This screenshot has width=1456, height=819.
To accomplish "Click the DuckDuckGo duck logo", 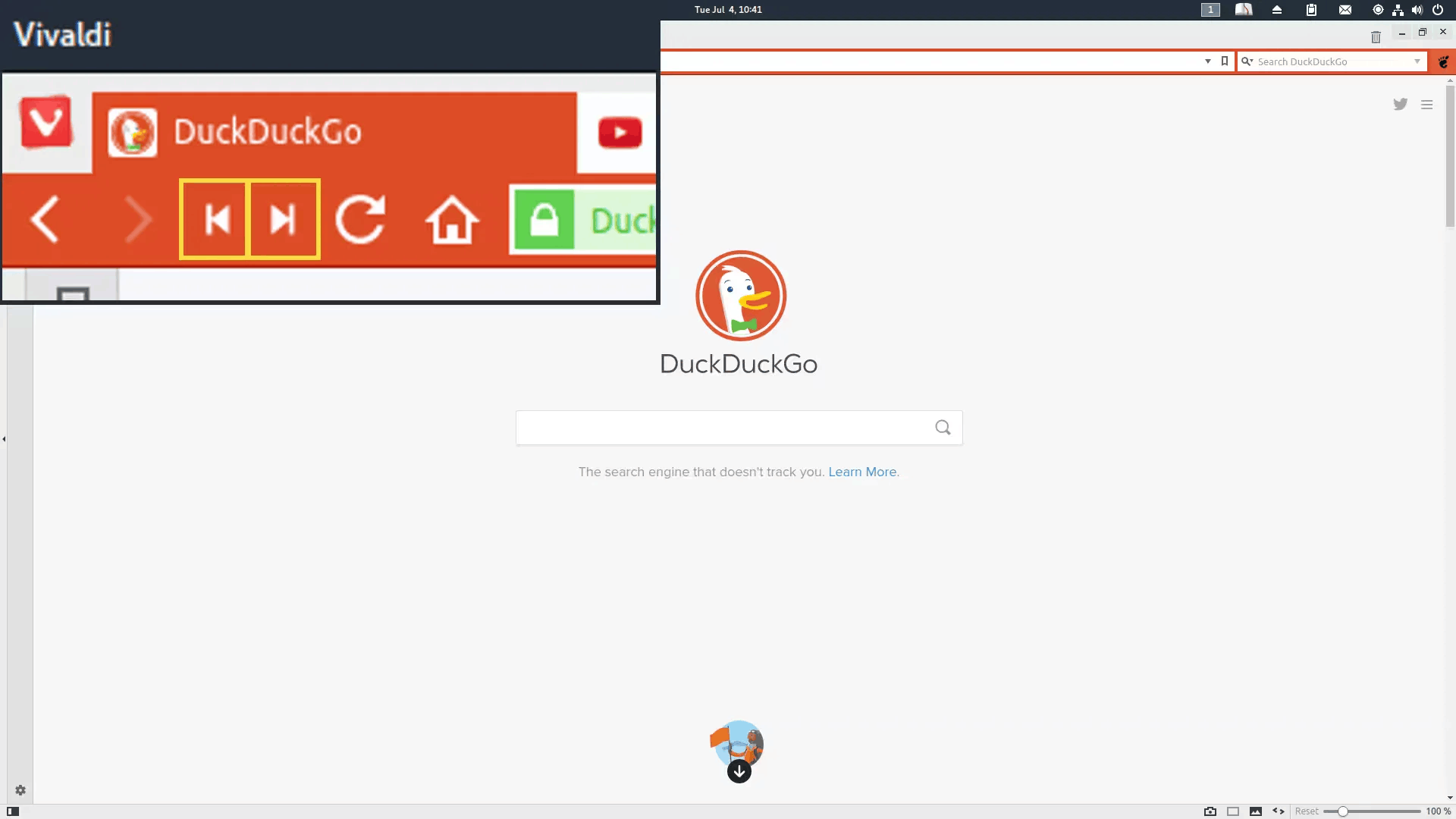I will point(741,296).
